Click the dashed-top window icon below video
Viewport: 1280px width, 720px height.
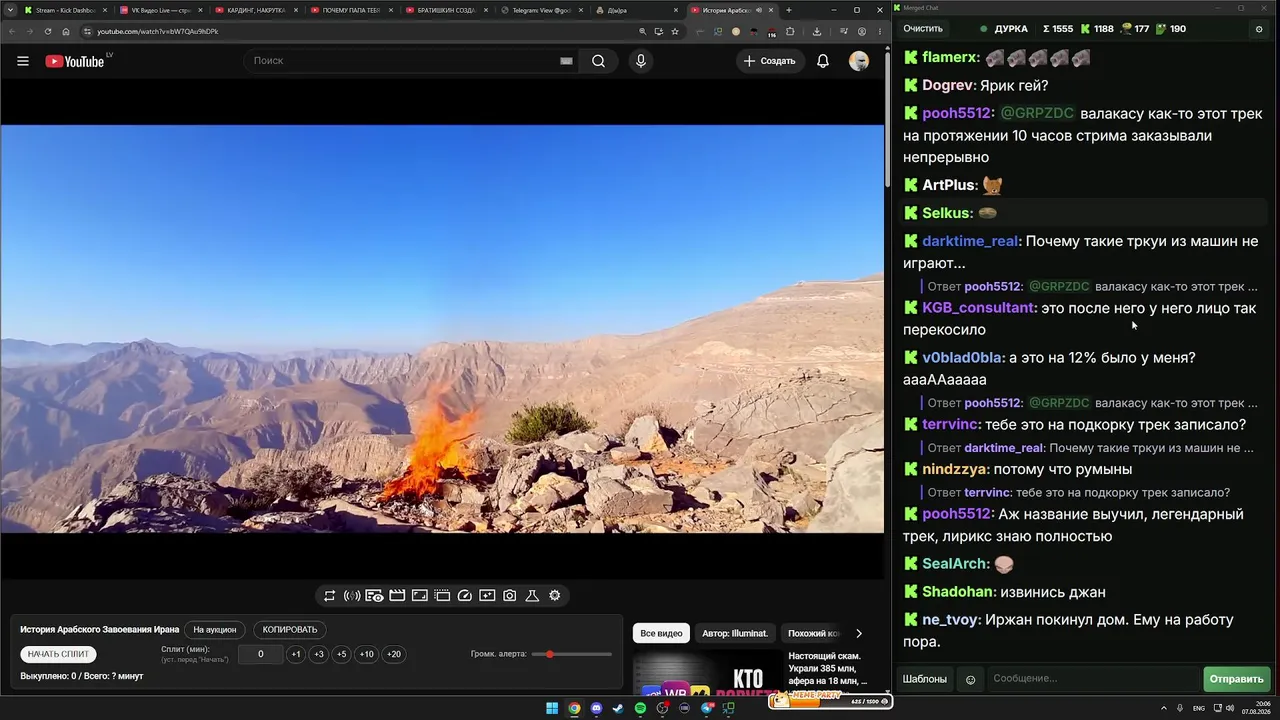[x=442, y=596]
